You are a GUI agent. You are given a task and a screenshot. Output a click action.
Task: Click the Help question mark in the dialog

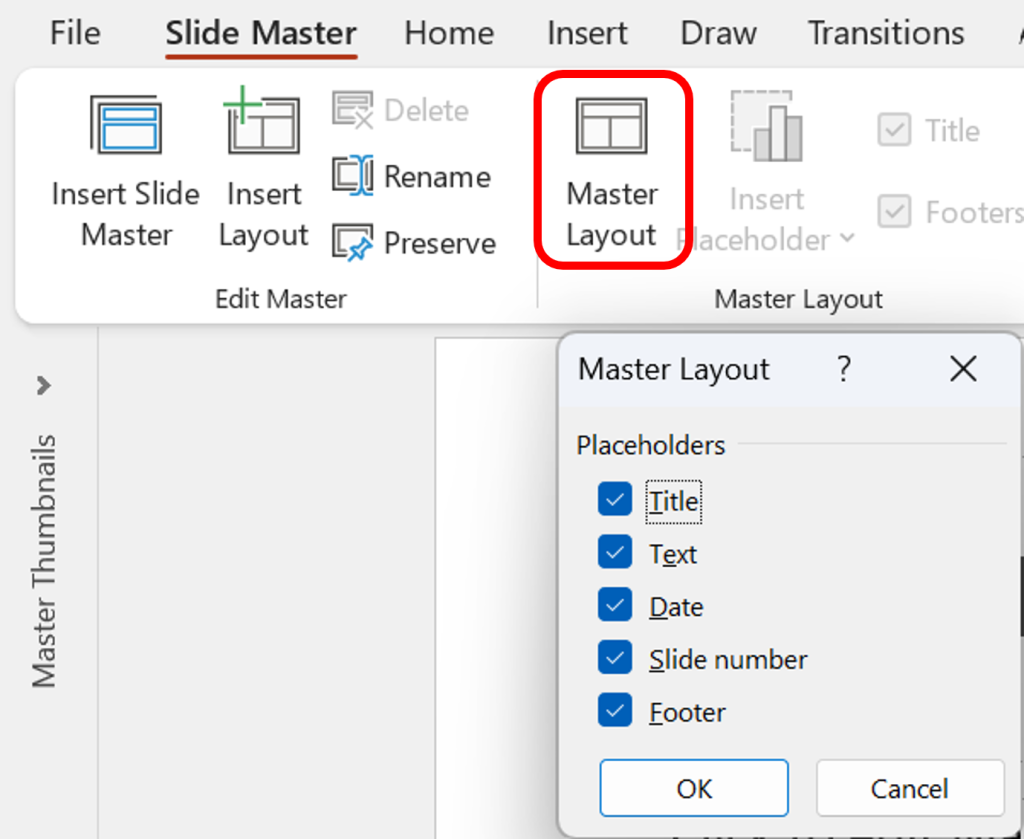coord(843,370)
